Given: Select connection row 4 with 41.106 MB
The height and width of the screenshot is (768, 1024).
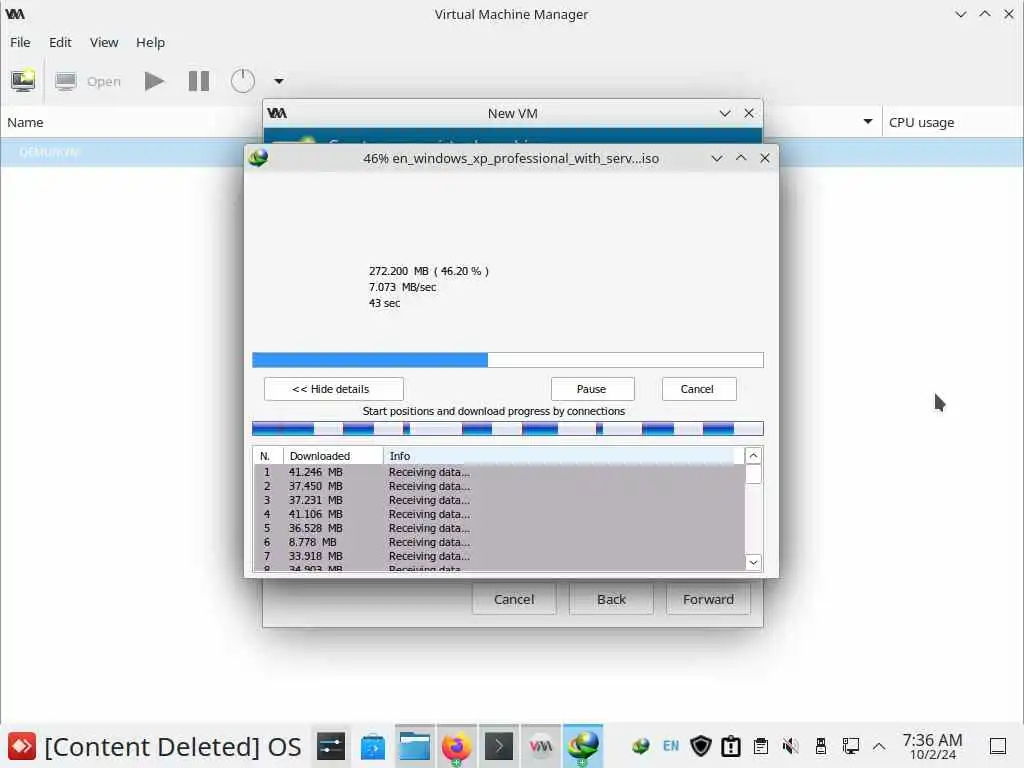Looking at the screenshot, I should (499, 515).
